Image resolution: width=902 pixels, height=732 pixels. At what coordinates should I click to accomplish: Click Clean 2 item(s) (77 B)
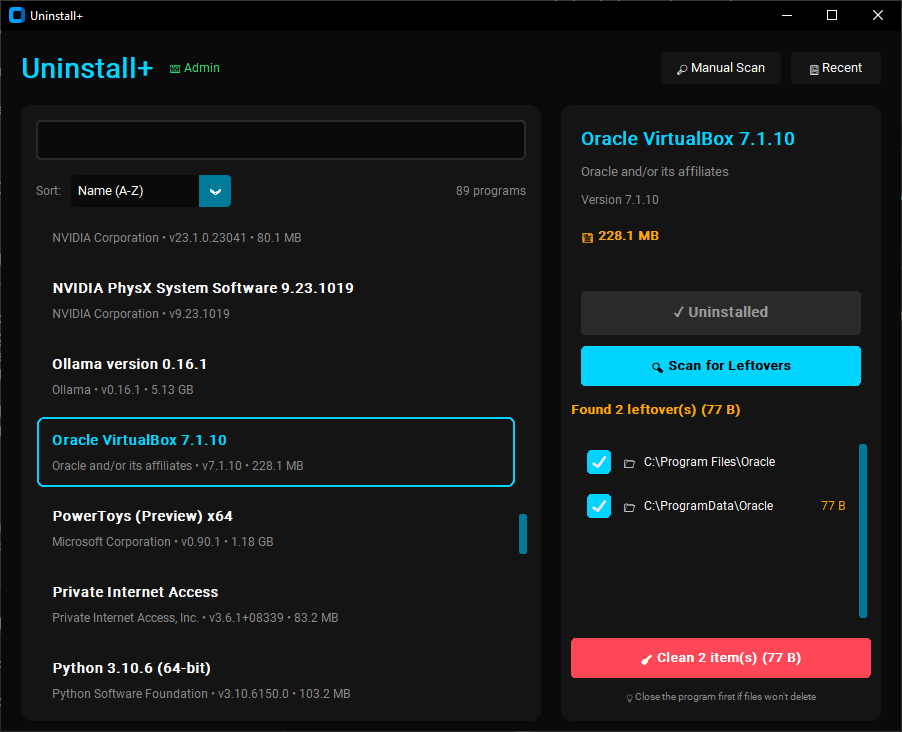[721, 658]
